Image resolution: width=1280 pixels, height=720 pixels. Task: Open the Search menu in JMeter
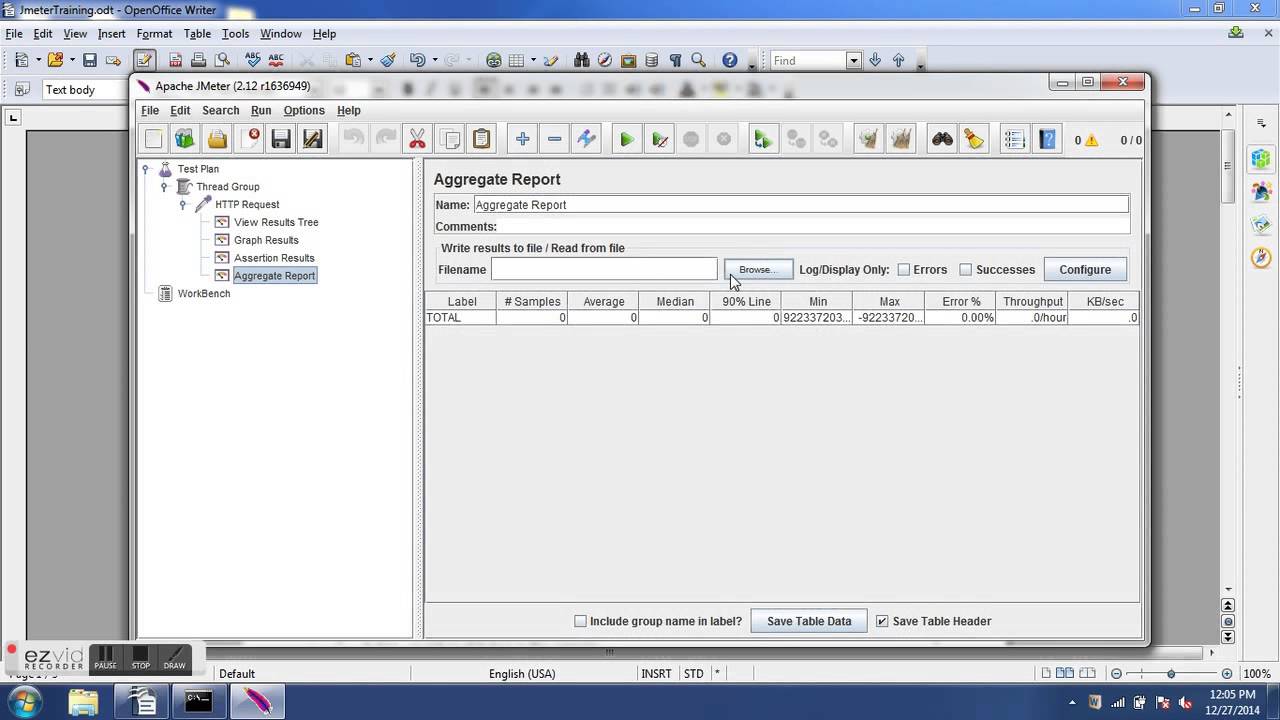click(220, 111)
